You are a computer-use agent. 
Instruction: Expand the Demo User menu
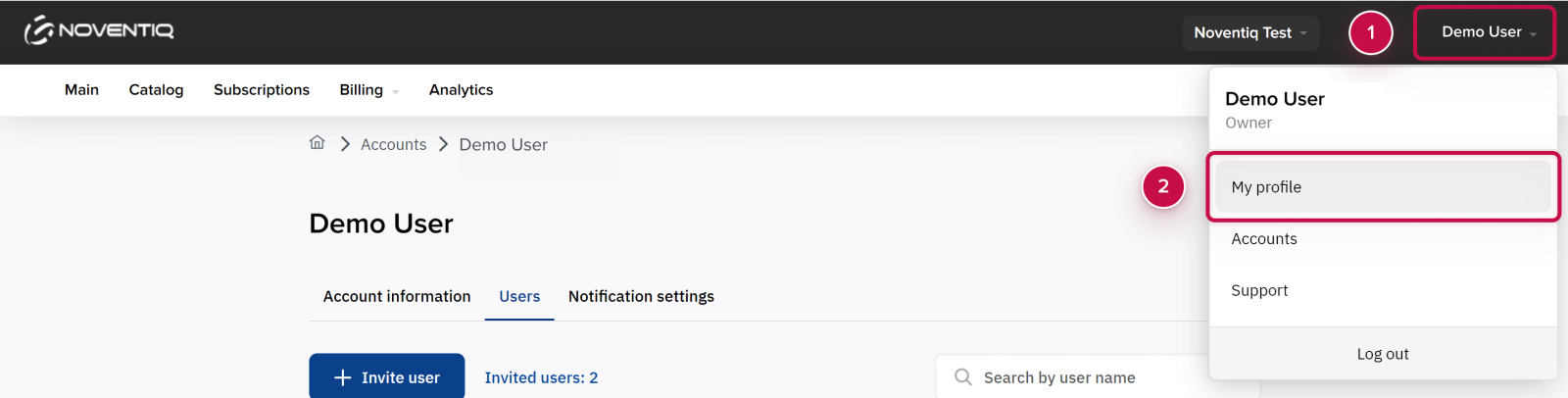[1485, 32]
